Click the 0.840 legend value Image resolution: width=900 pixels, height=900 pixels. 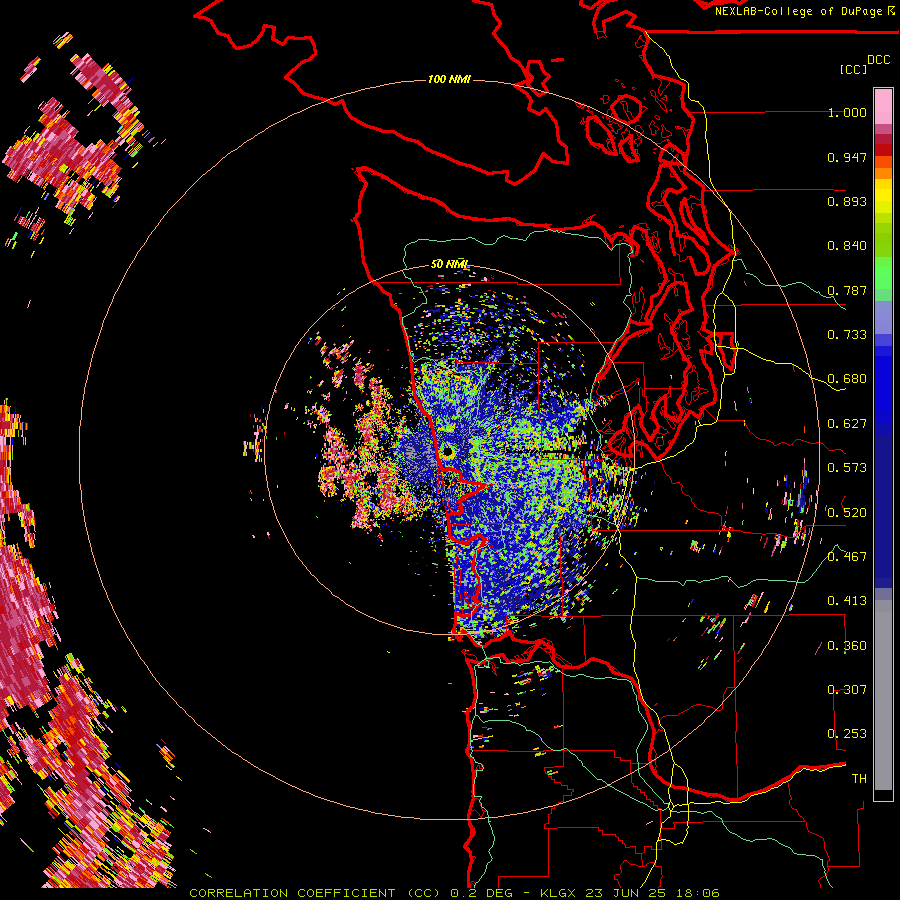pyautogui.click(x=847, y=246)
